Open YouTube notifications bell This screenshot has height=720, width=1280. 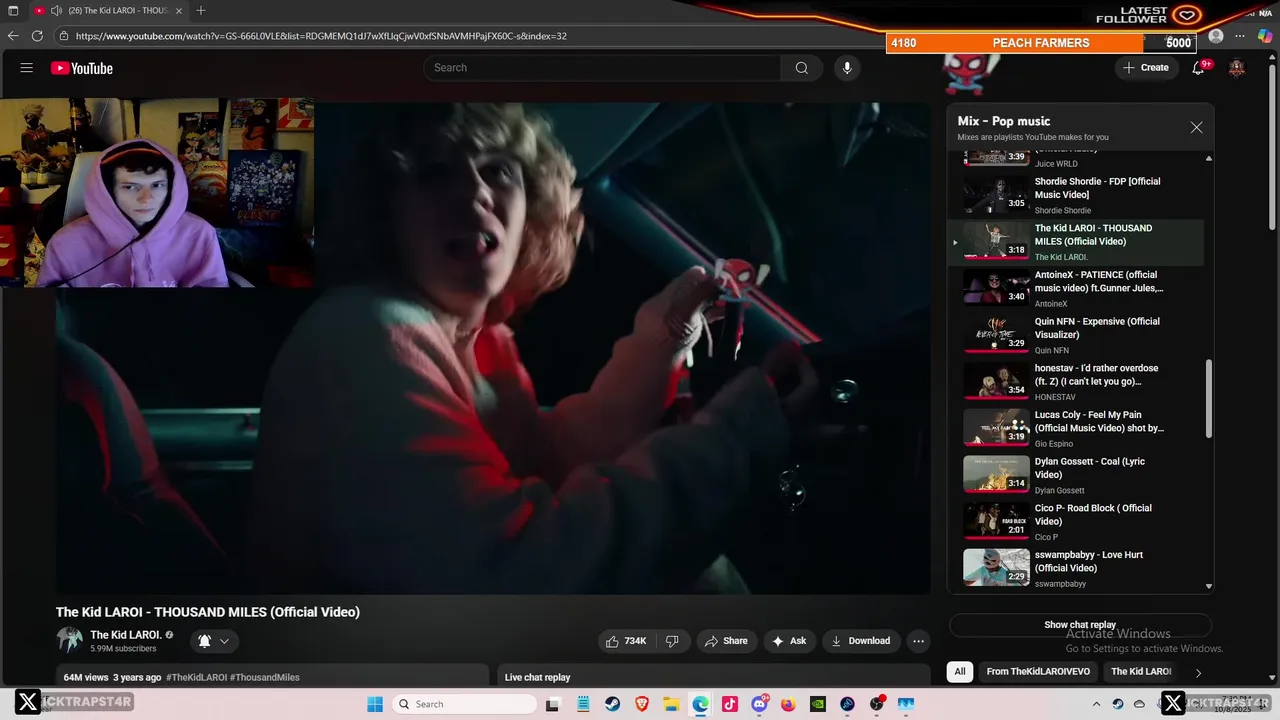(1198, 68)
